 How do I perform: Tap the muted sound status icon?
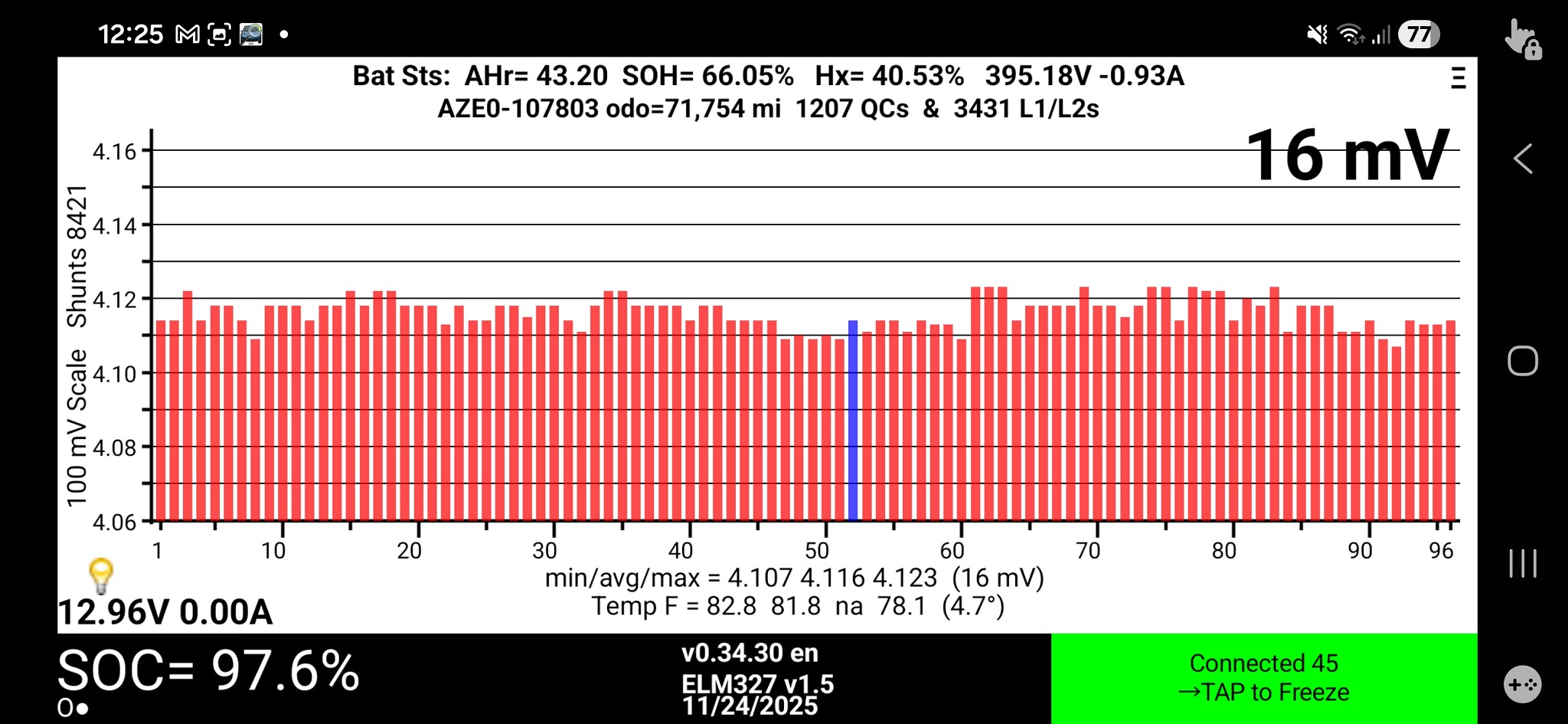pos(1317,34)
